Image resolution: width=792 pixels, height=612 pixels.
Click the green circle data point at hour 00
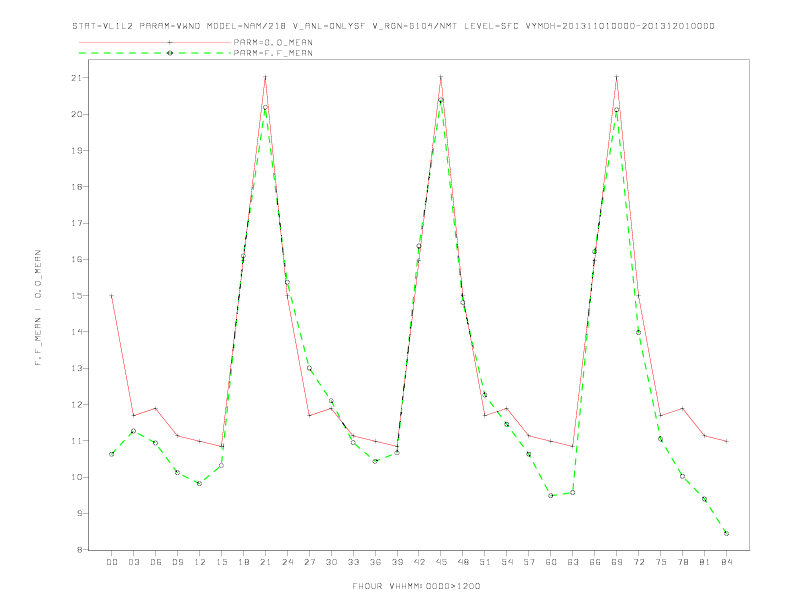(112, 454)
